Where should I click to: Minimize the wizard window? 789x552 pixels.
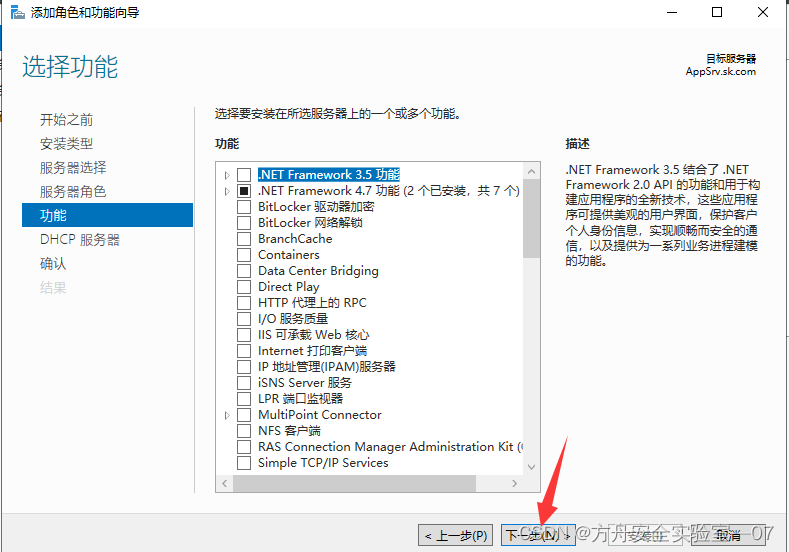click(x=672, y=12)
